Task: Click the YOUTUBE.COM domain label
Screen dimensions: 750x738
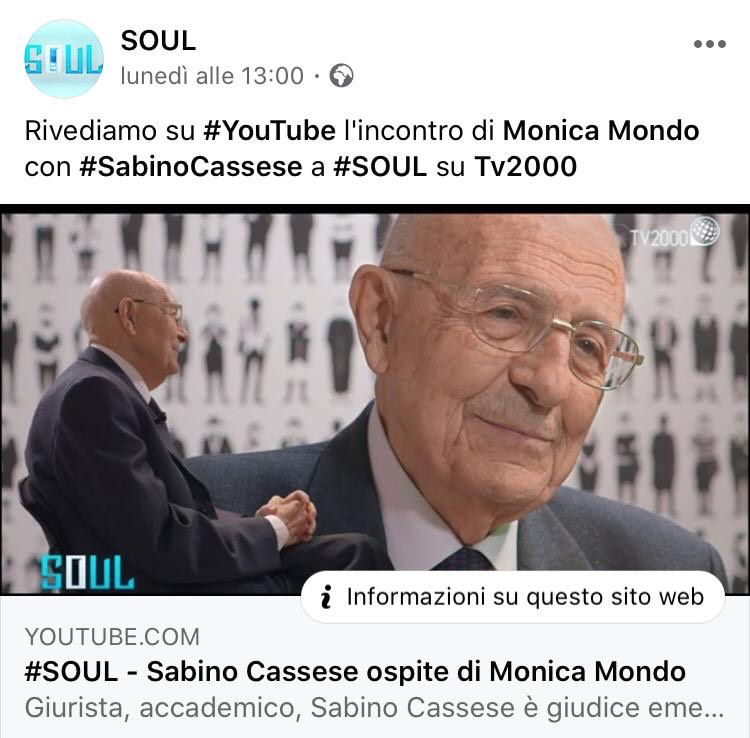Action: point(112,637)
